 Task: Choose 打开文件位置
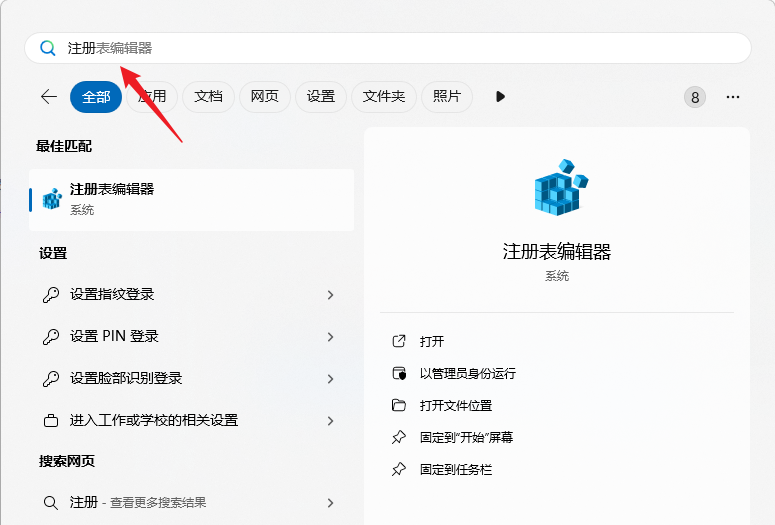tap(456, 406)
